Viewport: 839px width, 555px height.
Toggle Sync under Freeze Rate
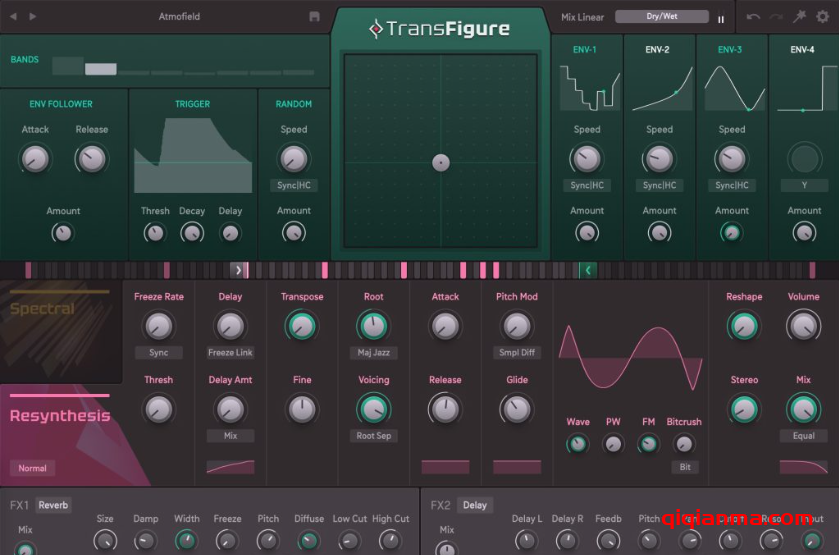[158, 353]
